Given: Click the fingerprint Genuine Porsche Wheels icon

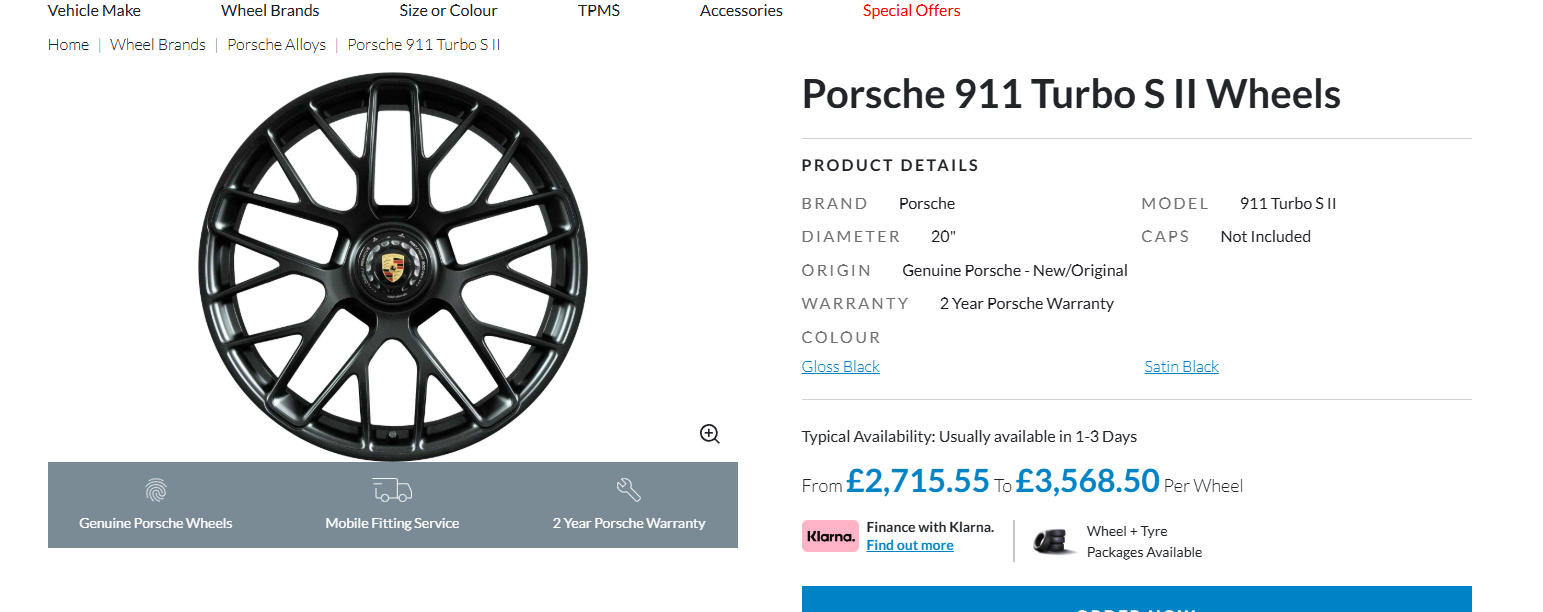Looking at the screenshot, I should tap(156, 490).
